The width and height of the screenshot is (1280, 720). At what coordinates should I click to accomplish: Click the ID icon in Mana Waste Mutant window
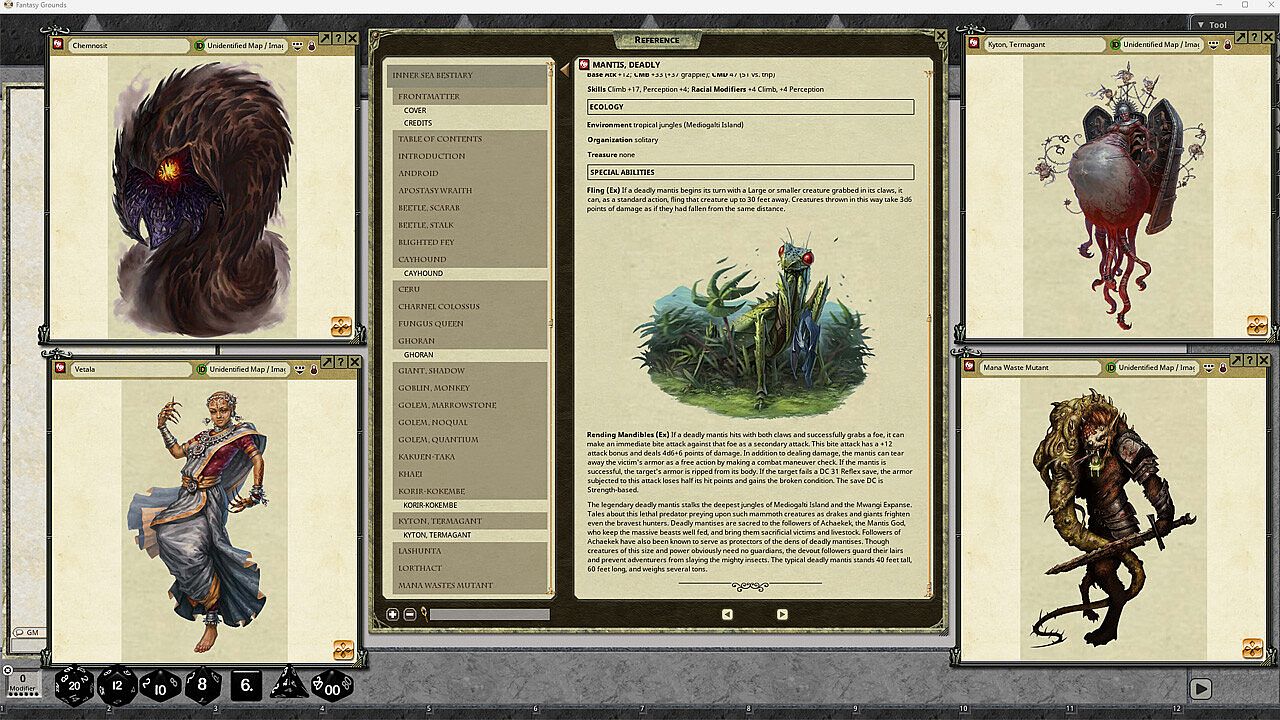(x=1110, y=367)
